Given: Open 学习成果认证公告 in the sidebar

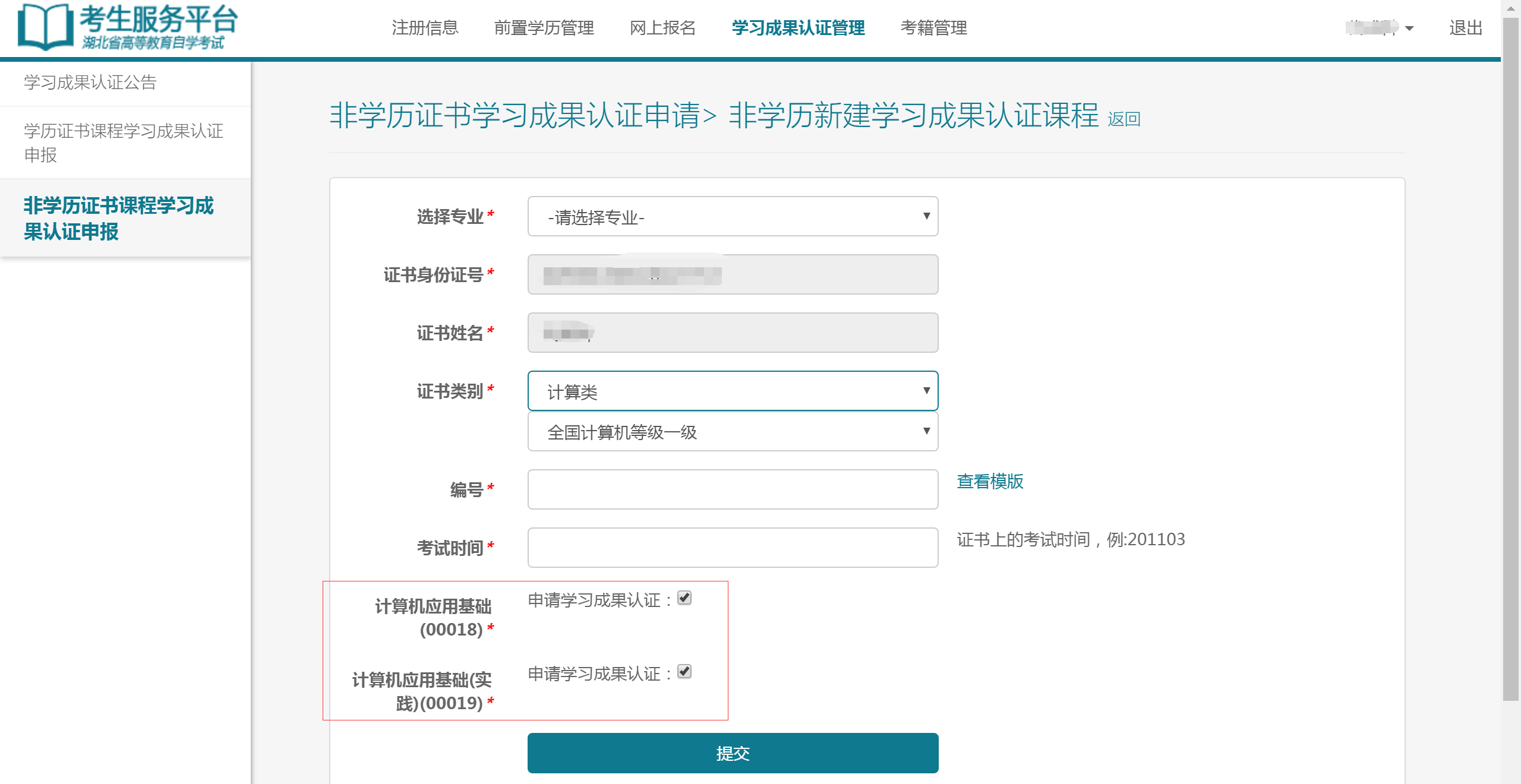Looking at the screenshot, I should coord(89,83).
